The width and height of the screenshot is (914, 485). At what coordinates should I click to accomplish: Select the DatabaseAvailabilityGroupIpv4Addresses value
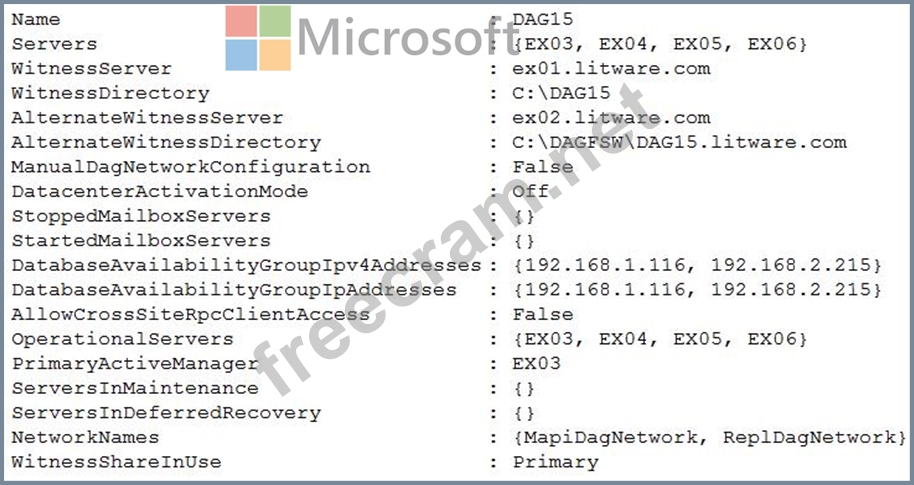tap(697, 265)
